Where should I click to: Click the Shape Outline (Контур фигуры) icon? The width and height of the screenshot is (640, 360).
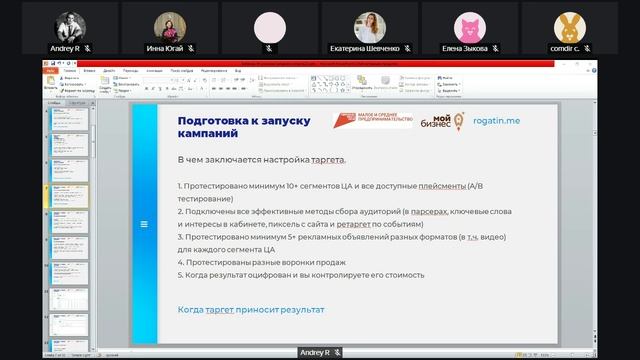pyautogui.click(x=401, y=84)
